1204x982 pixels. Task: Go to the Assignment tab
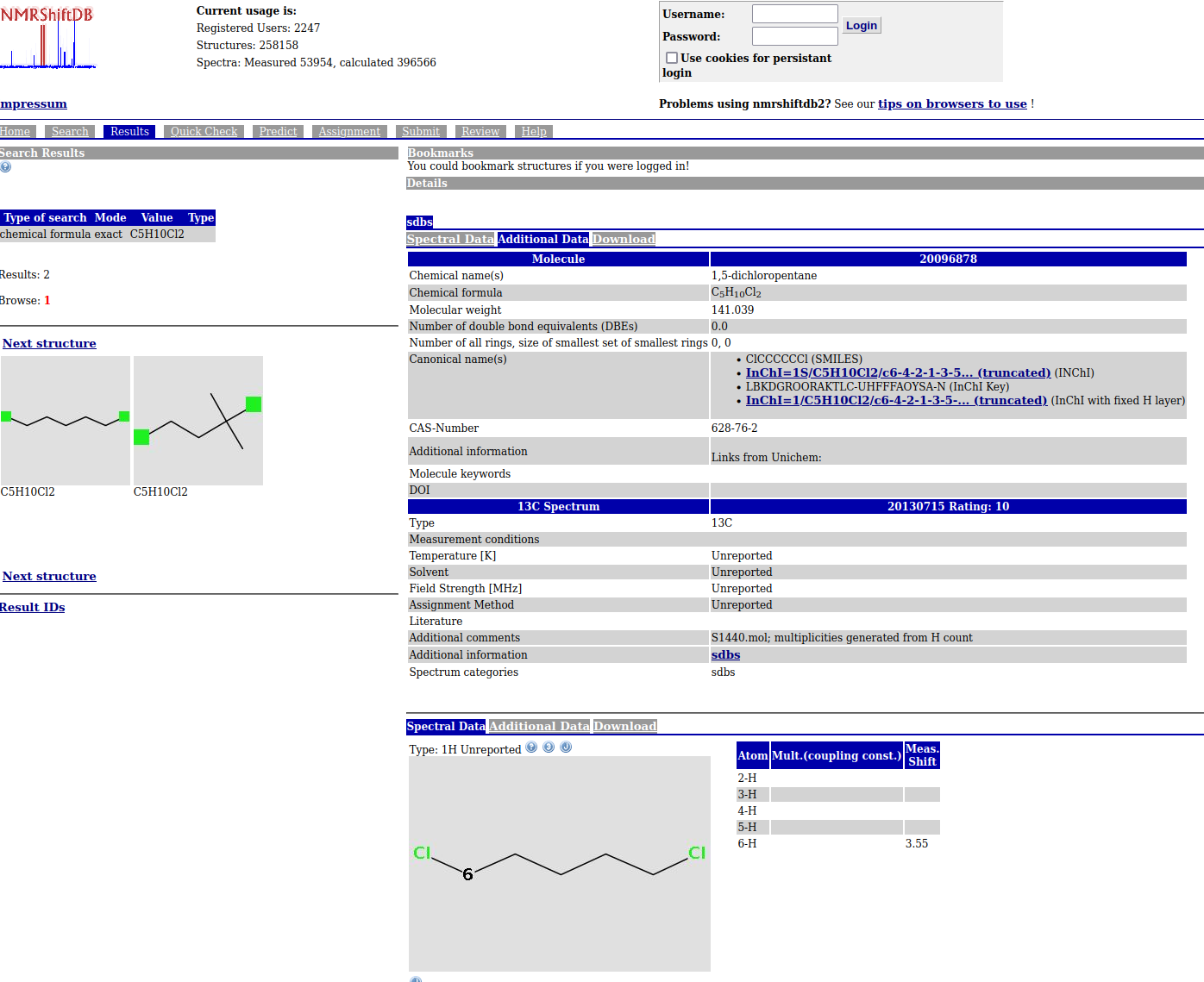point(349,132)
